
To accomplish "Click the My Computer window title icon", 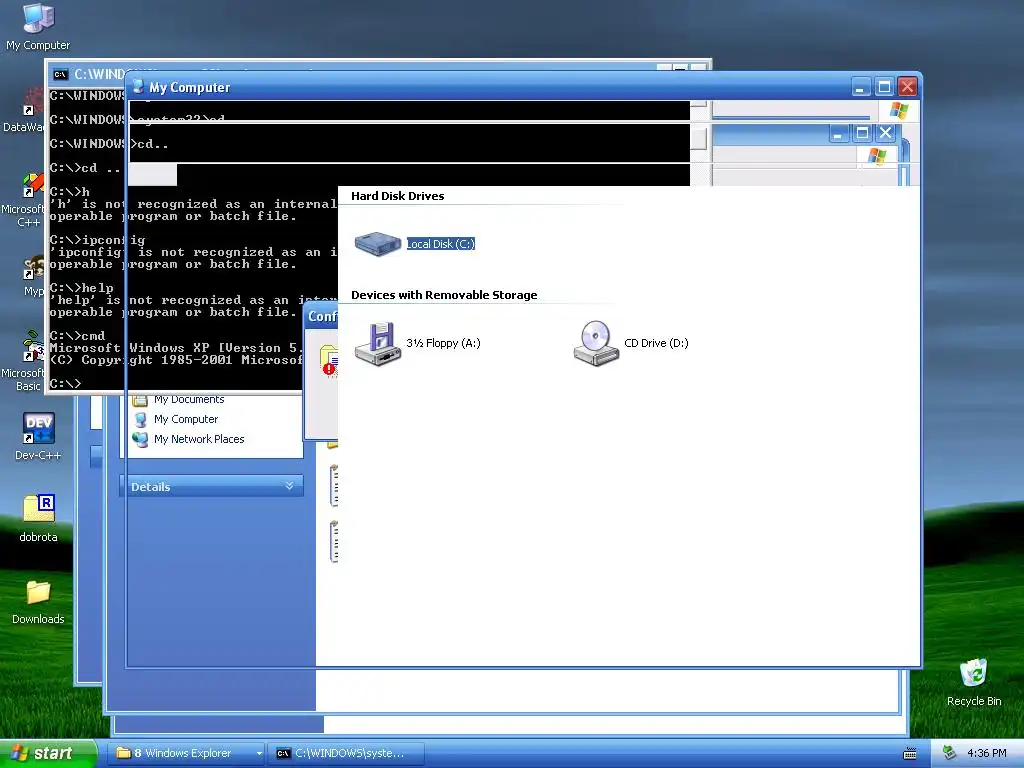I will pyautogui.click(x=138, y=87).
